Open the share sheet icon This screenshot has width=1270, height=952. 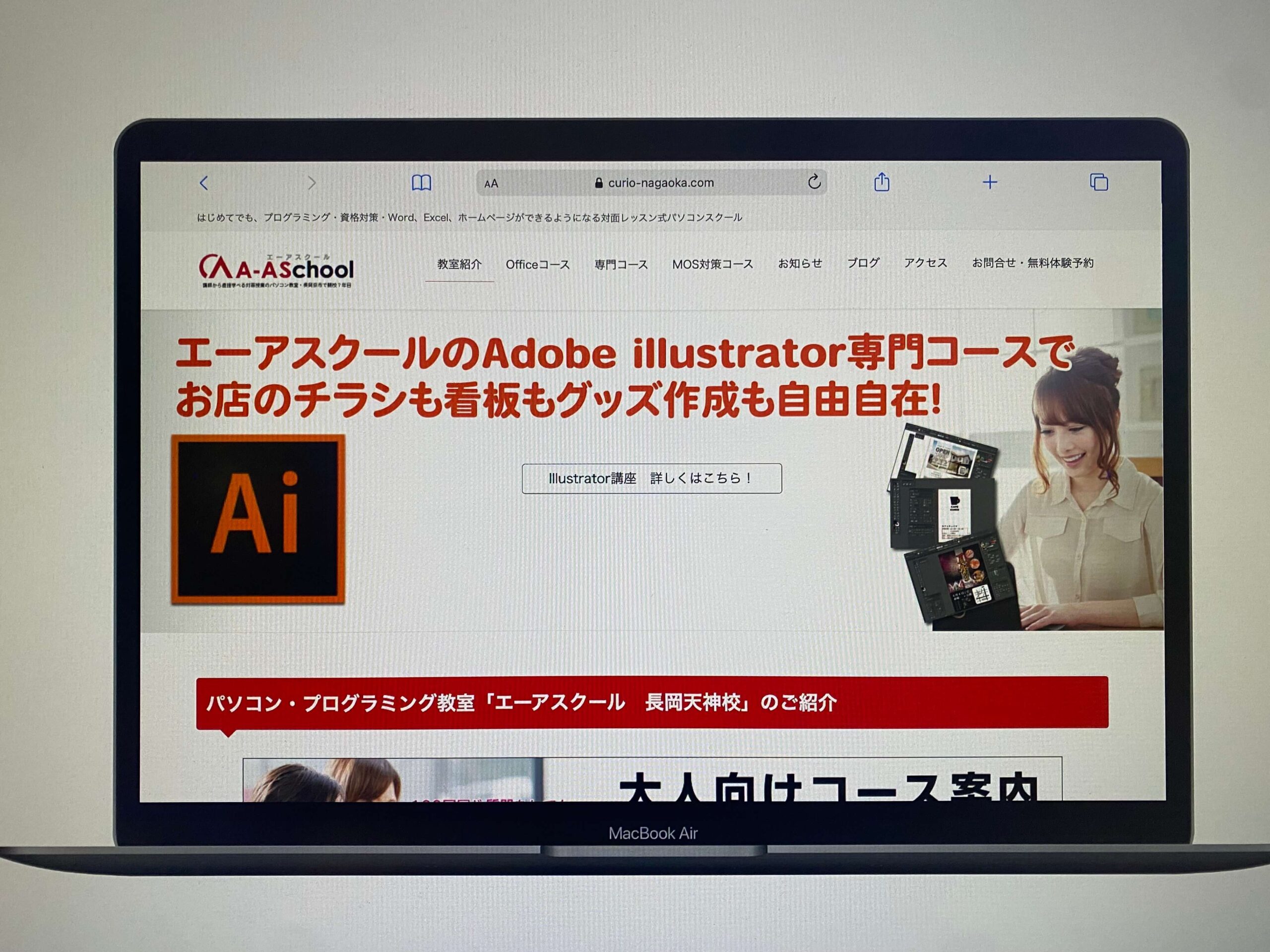pos(881,182)
